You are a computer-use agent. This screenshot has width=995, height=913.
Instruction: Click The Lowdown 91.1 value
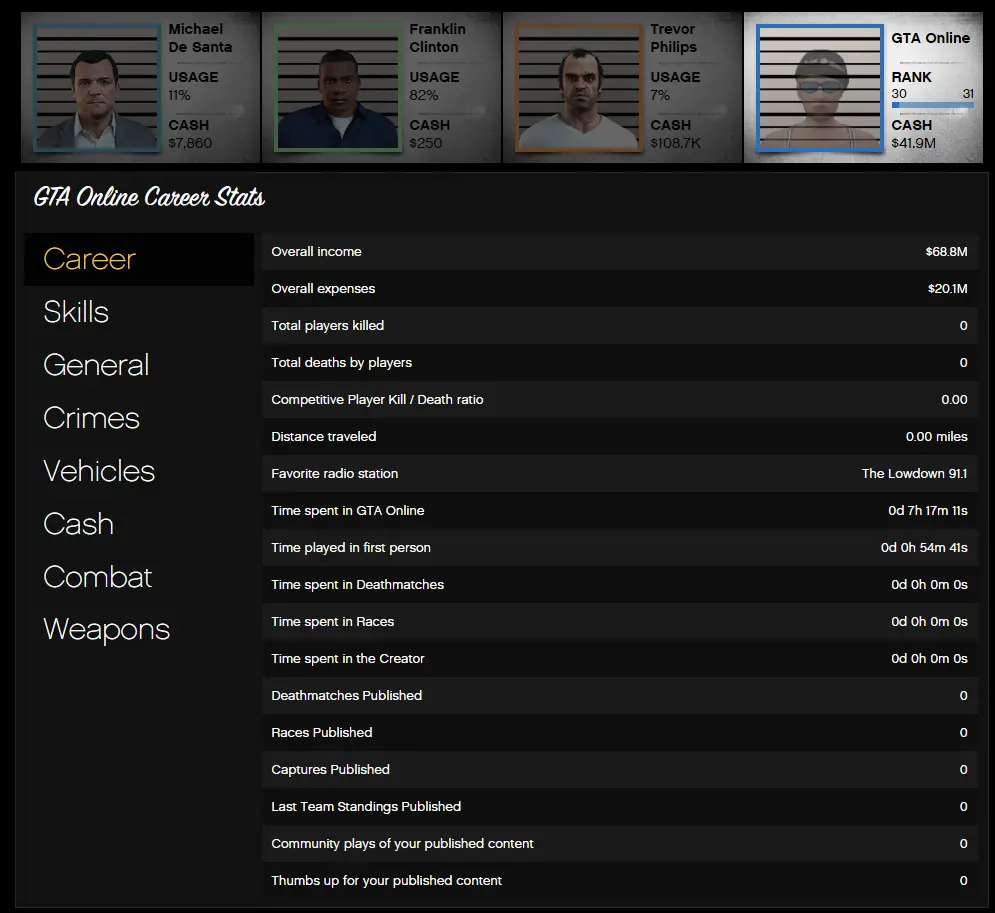coord(914,473)
